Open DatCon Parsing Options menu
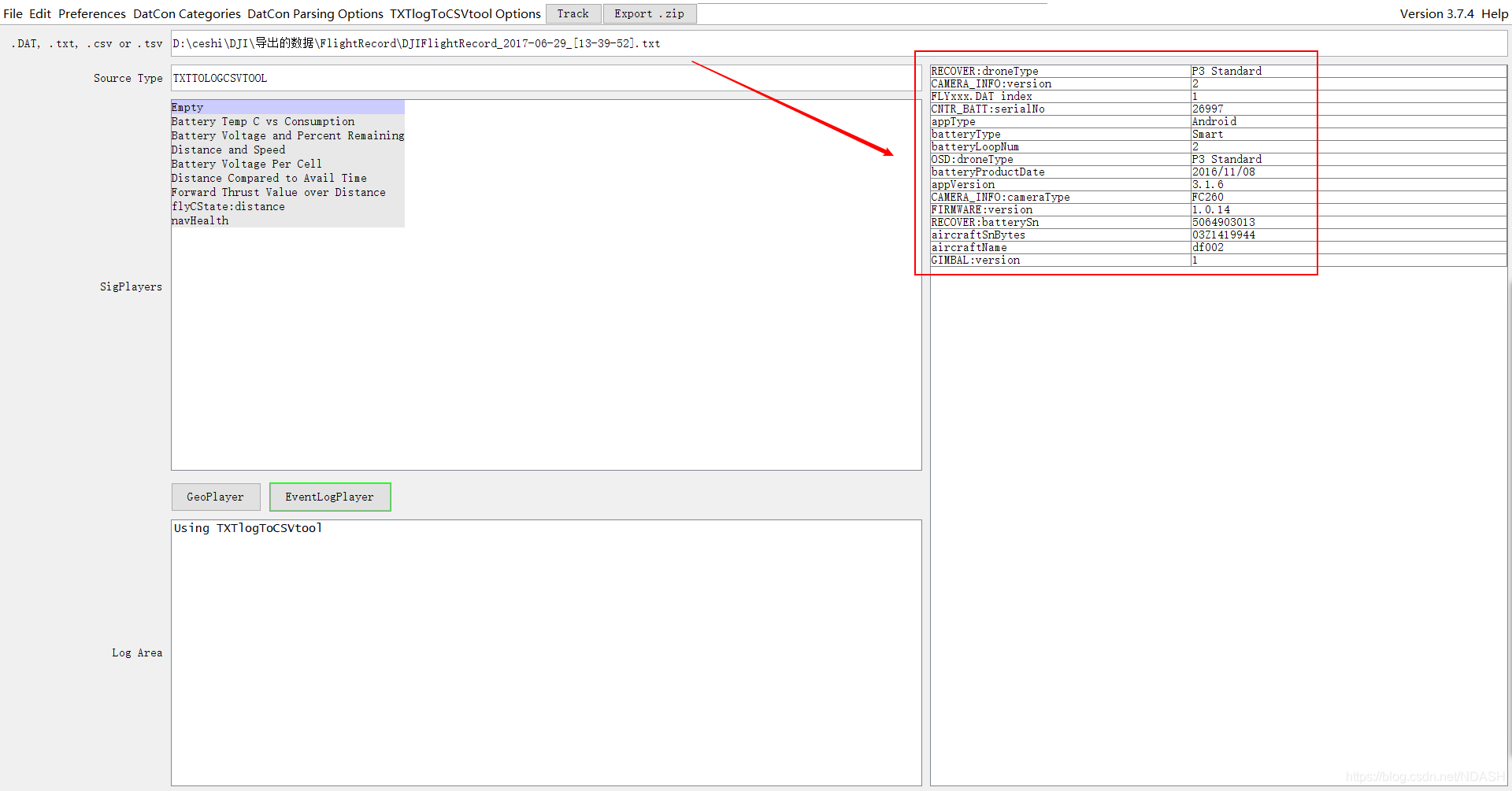Viewport: 1512px width, 791px height. coord(315,13)
